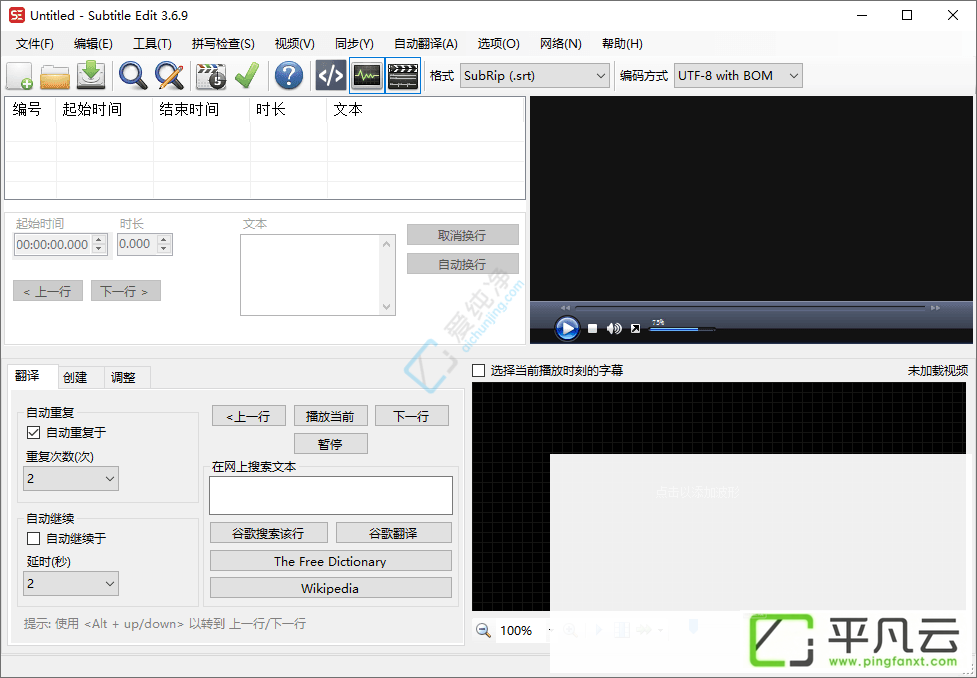The height and width of the screenshot is (678, 977).
Task: Open visual sync clapperboard icon
Action: point(211,76)
